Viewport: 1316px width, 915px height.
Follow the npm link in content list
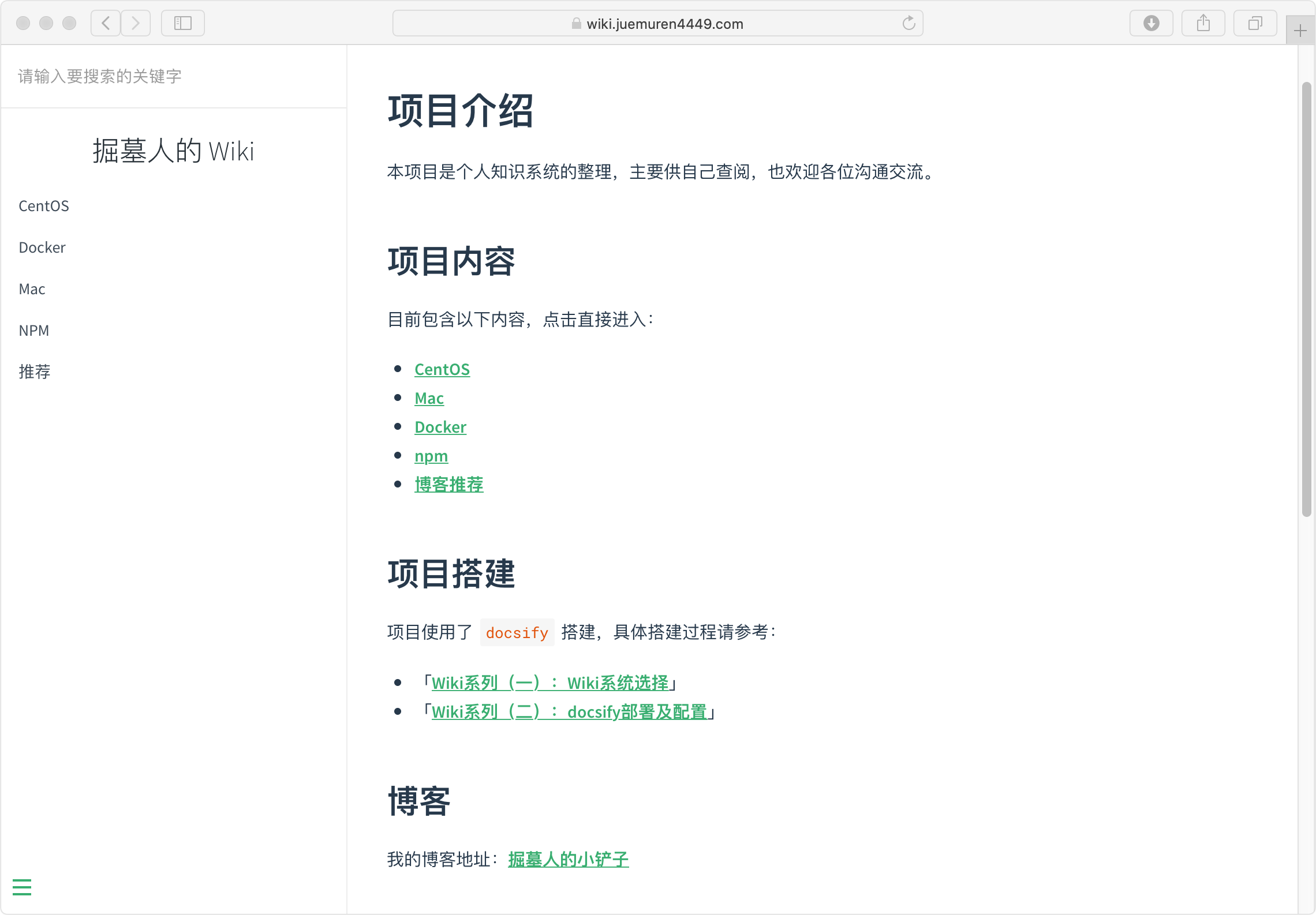coord(431,456)
